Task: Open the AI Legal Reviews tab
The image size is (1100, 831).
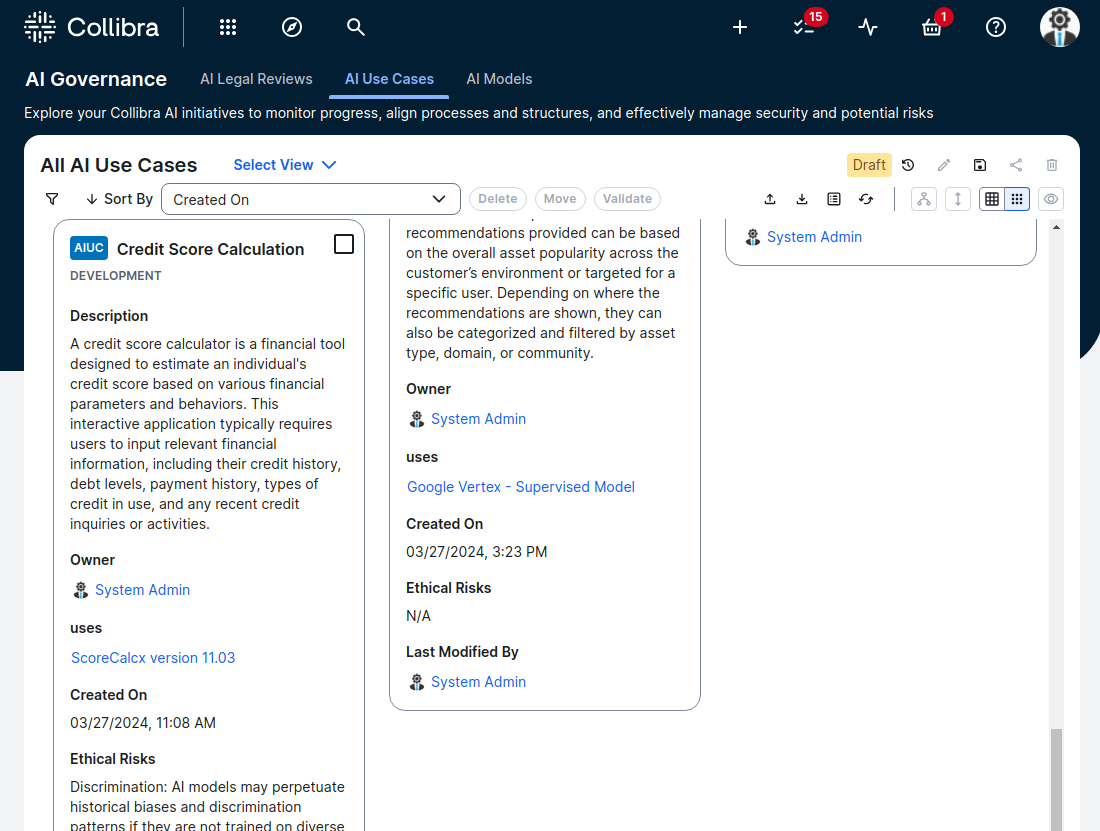Action: (x=256, y=79)
